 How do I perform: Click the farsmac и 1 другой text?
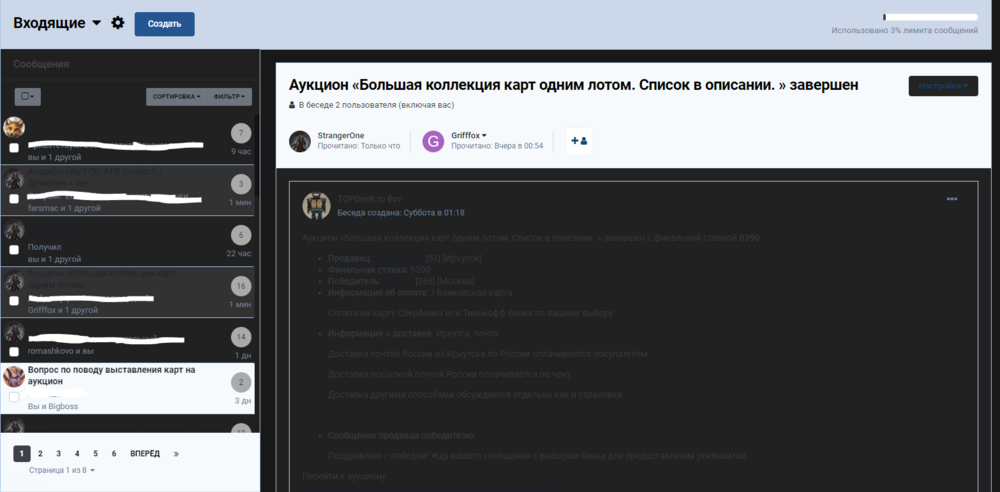click(64, 208)
